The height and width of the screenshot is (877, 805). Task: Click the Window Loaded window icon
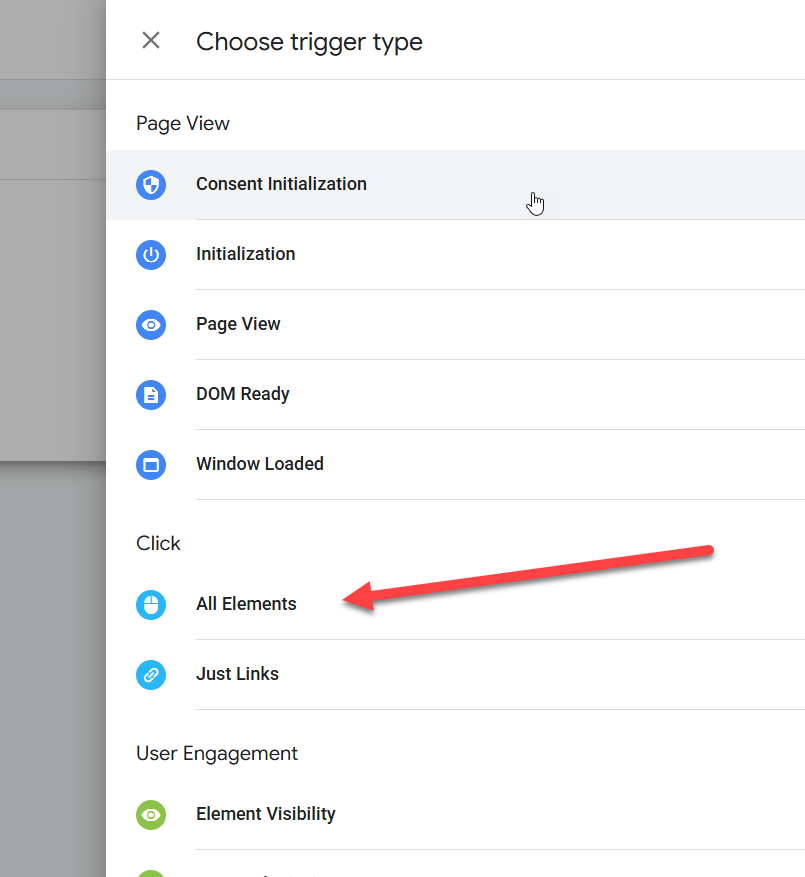(151, 464)
